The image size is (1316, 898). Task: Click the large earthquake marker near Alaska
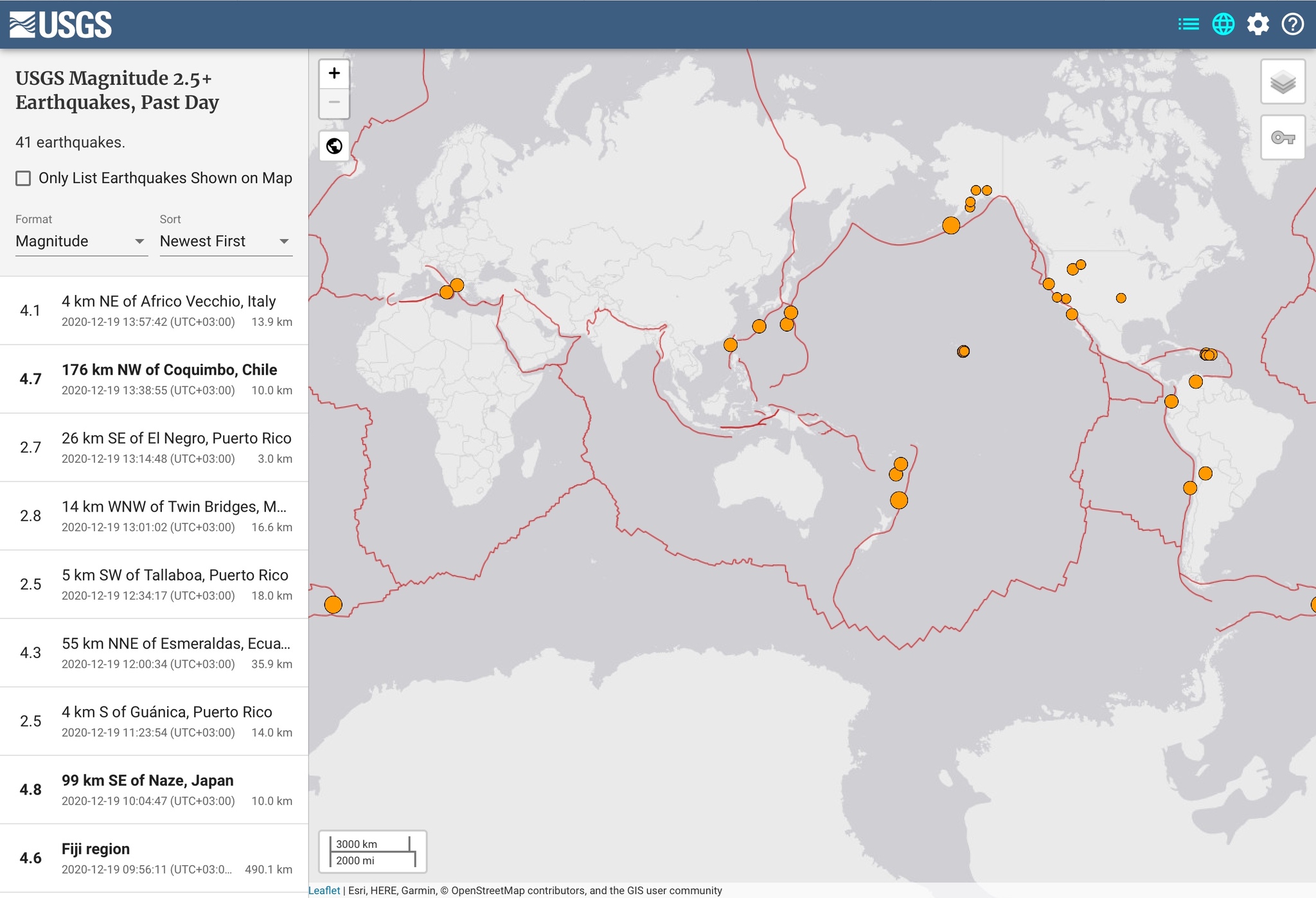pyautogui.click(x=951, y=226)
